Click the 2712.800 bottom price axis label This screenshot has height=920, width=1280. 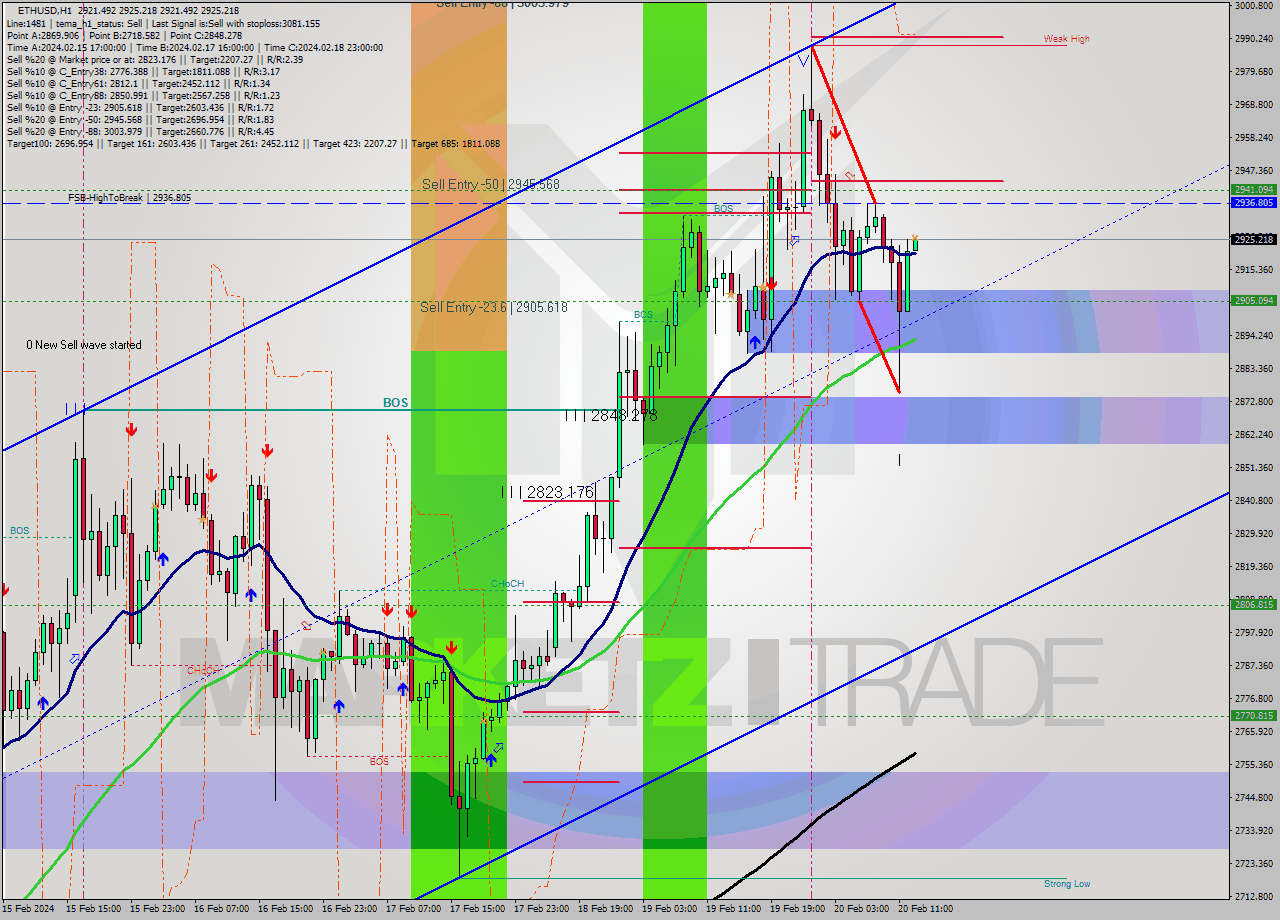[x=1253, y=896]
